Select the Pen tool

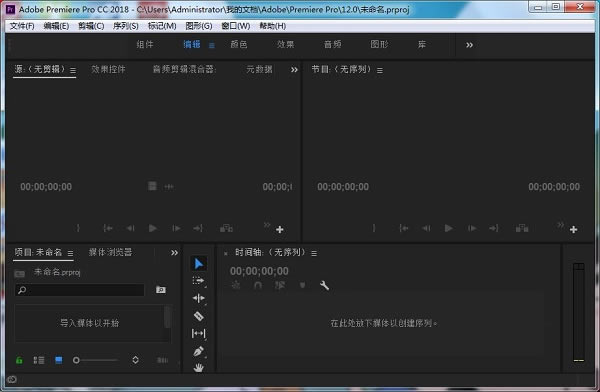(x=199, y=351)
